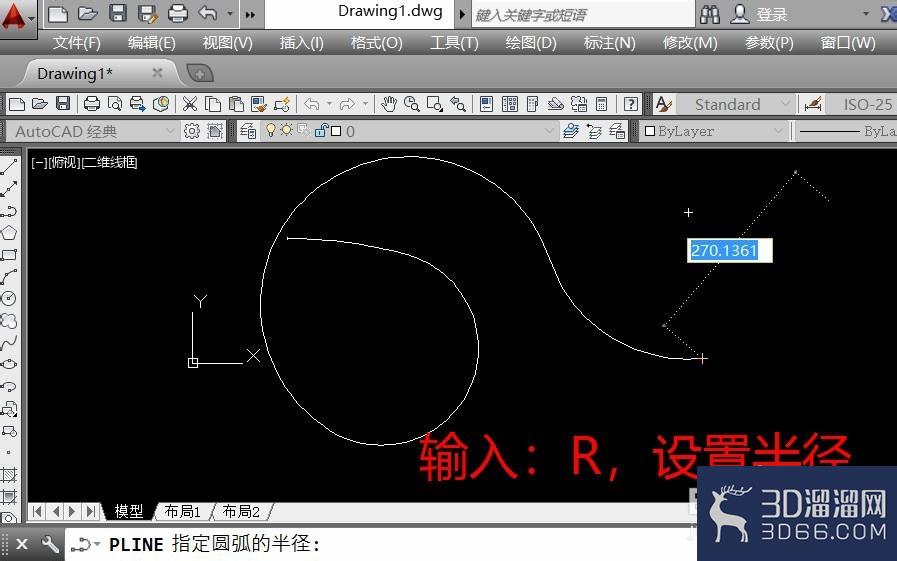Image resolution: width=897 pixels, height=561 pixels.
Task: Click the search keyword input field
Action: (x=582, y=14)
